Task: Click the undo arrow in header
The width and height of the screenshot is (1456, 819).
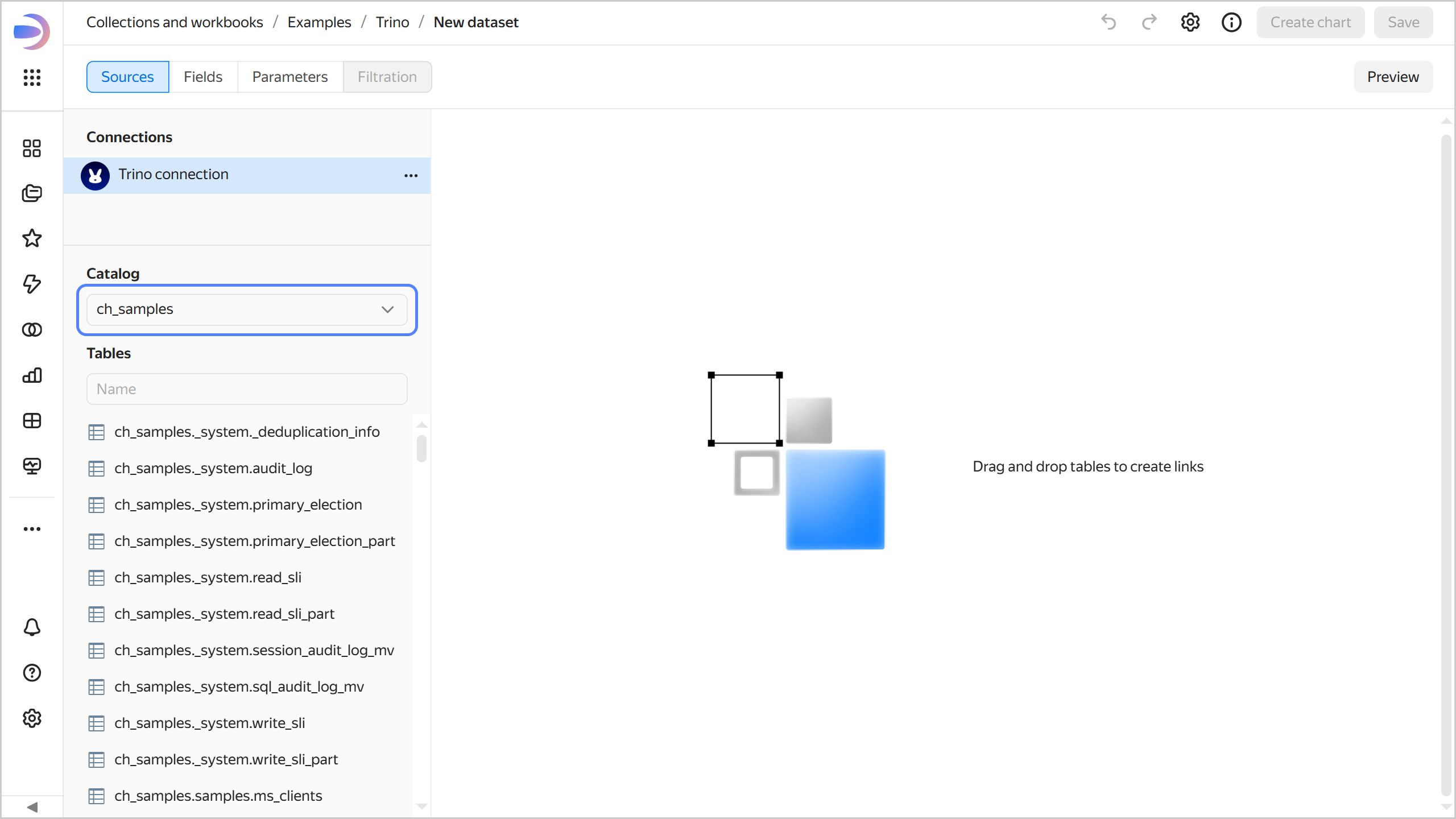Action: [1108, 22]
